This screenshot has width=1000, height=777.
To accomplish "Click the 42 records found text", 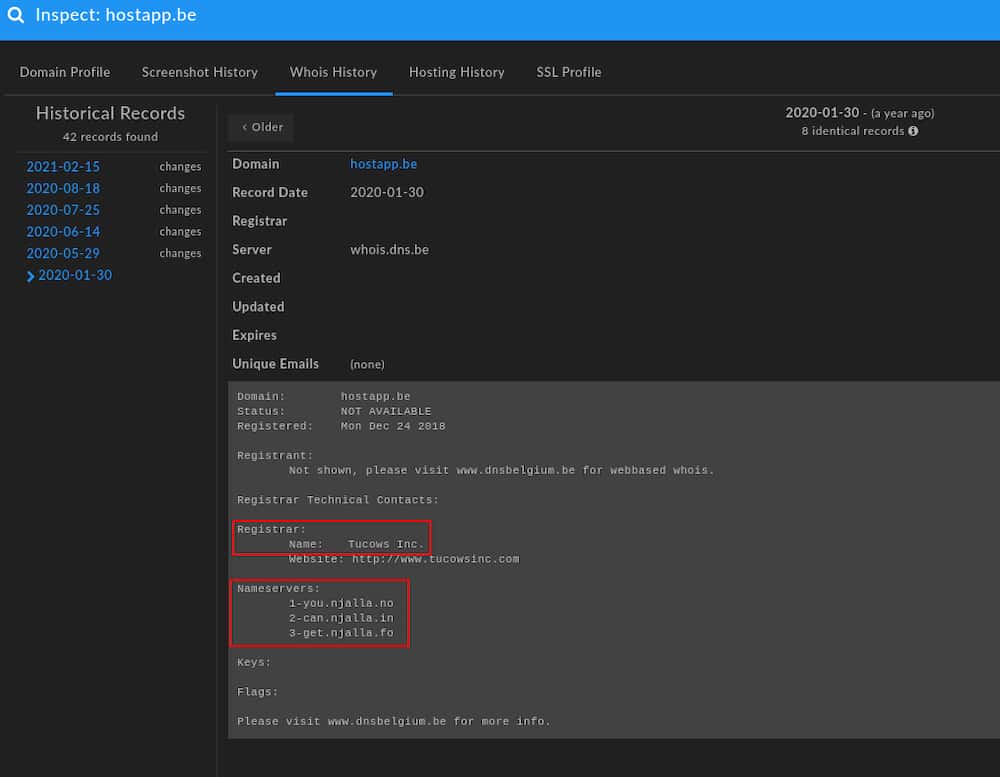I will (x=110, y=137).
